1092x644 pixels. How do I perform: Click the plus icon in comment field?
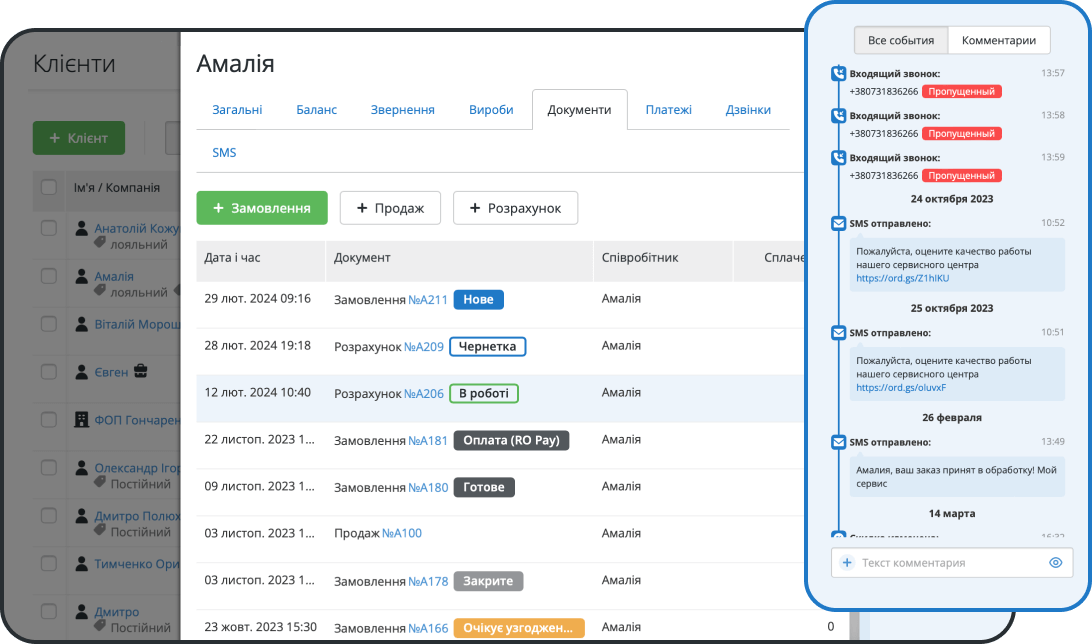click(847, 563)
